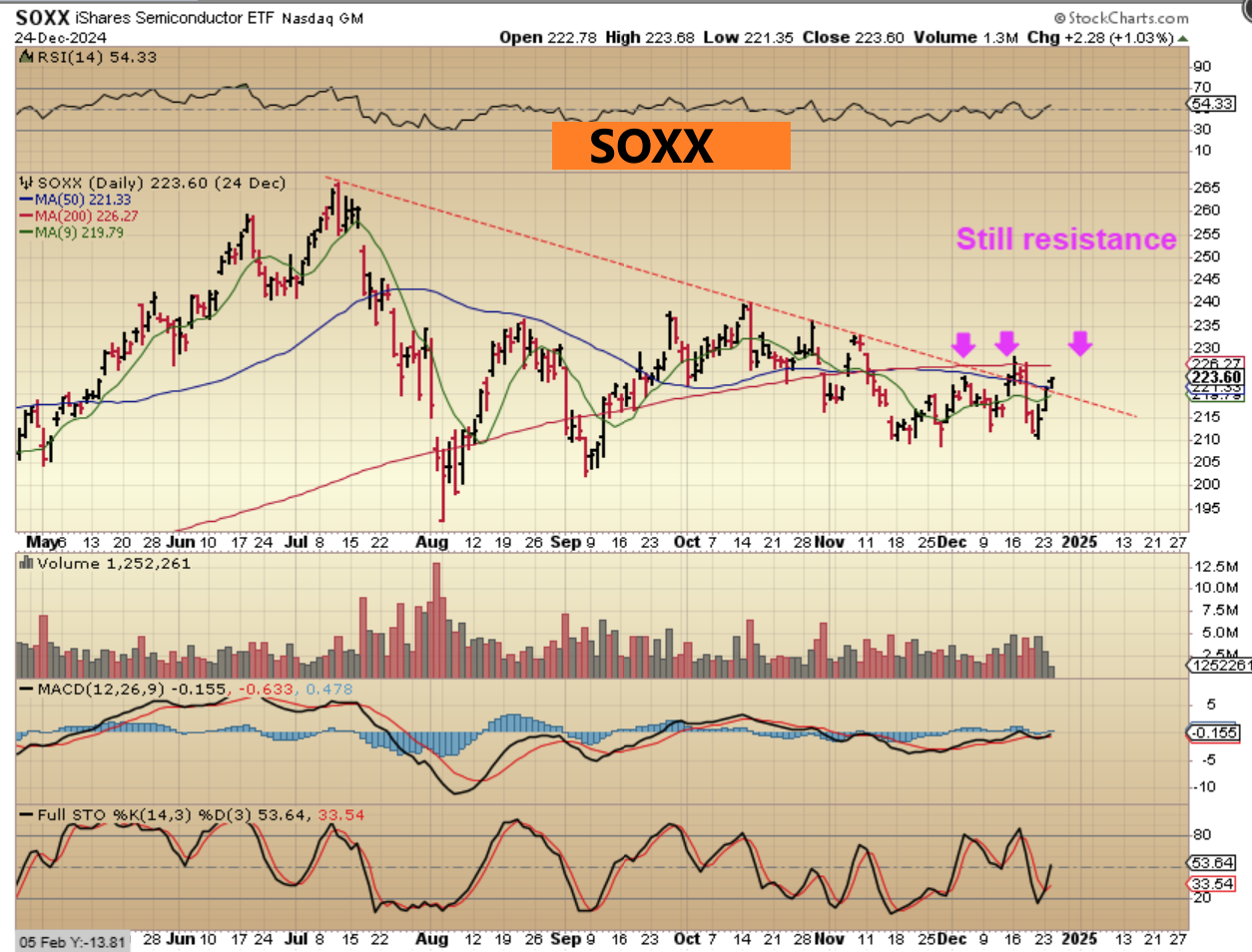Click the 265 price level on the right axis
Image resolution: width=1252 pixels, height=952 pixels.
pyautogui.click(x=1206, y=188)
